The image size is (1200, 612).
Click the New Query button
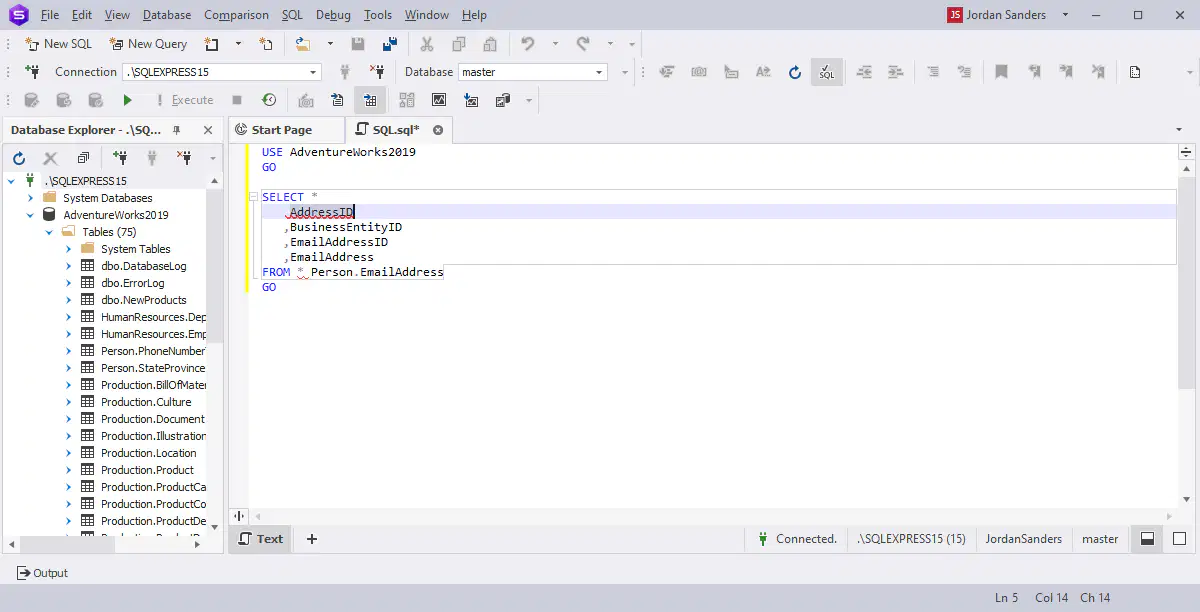coord(148,44)
